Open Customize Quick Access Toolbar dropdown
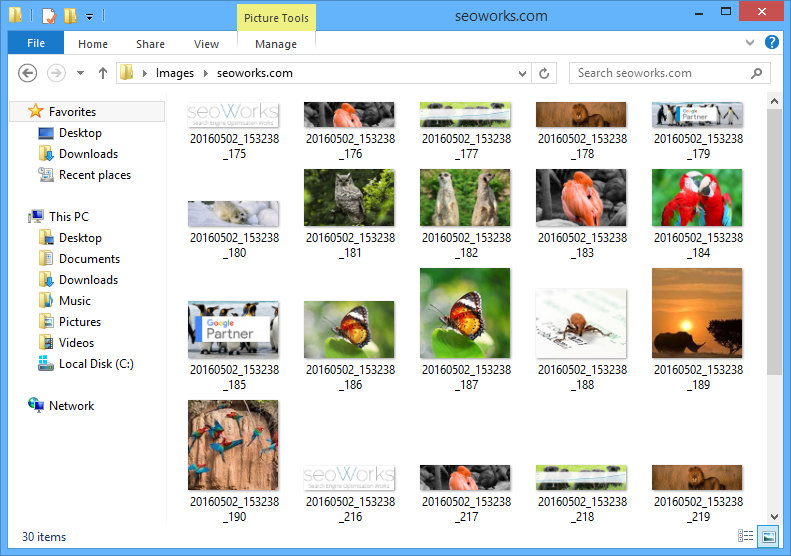 click(89, 16)
